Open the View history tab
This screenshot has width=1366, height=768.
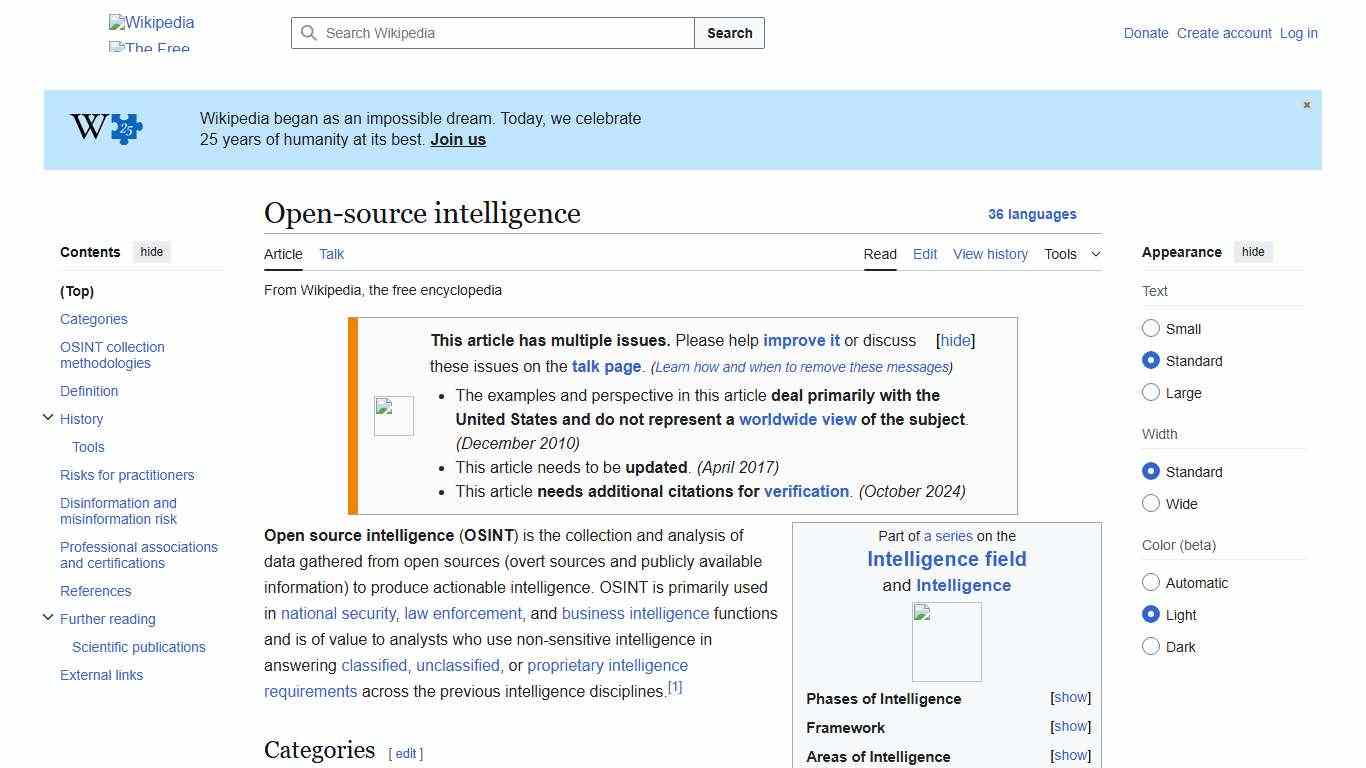click(990, 254)
